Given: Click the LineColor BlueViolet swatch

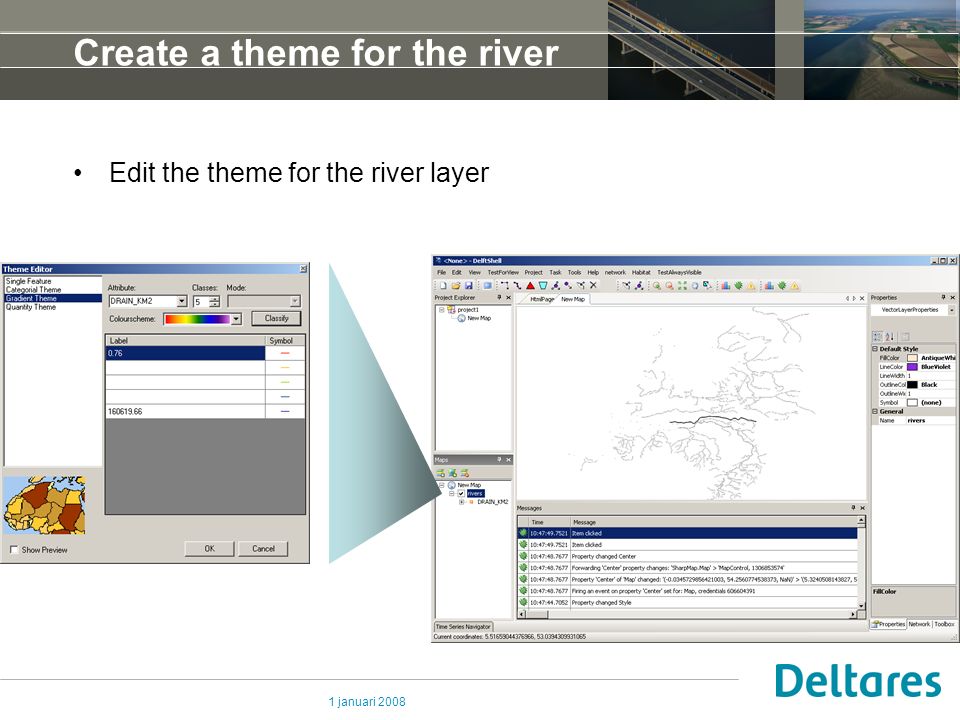Looking at the screenshot, I should click(912, 367).
